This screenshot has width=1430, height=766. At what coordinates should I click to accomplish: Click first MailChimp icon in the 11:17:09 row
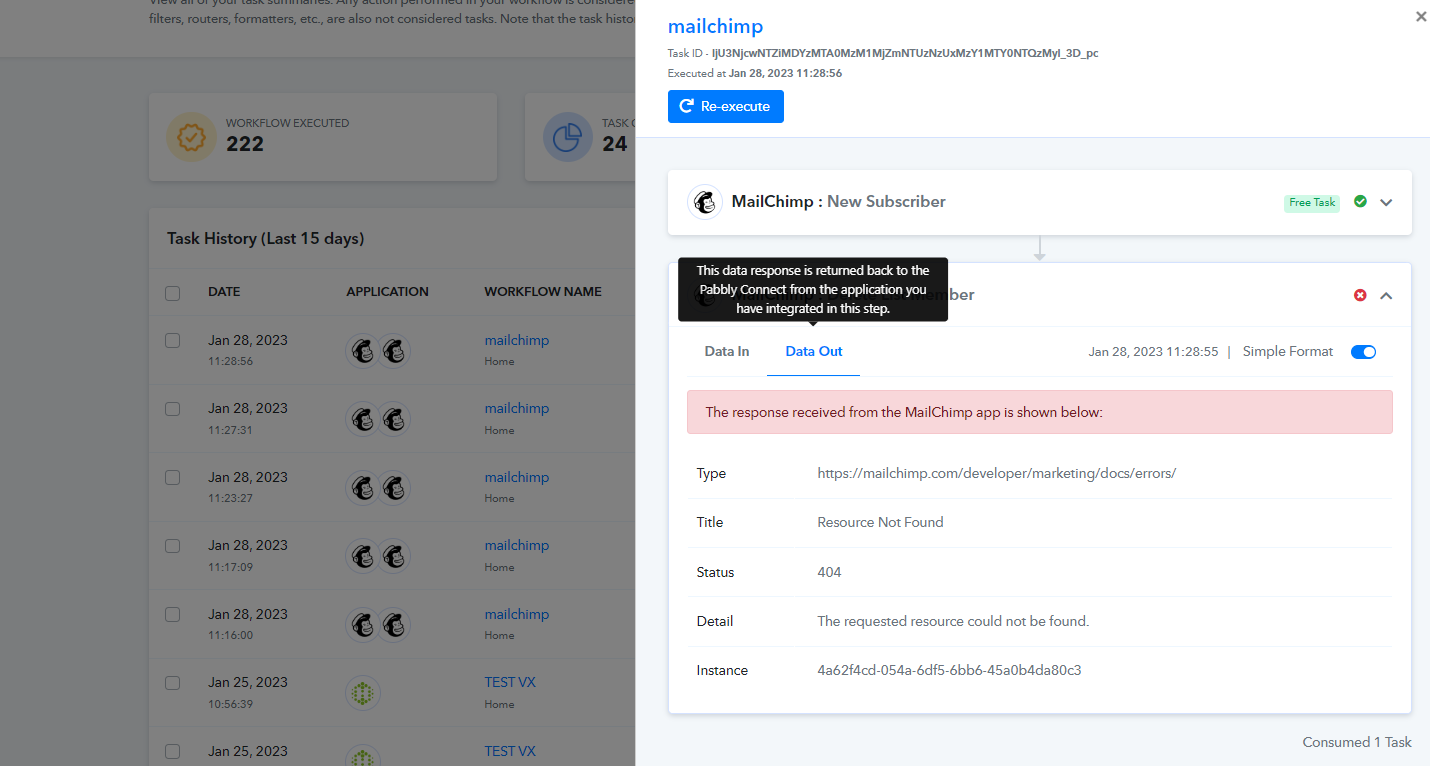(364, 556)
